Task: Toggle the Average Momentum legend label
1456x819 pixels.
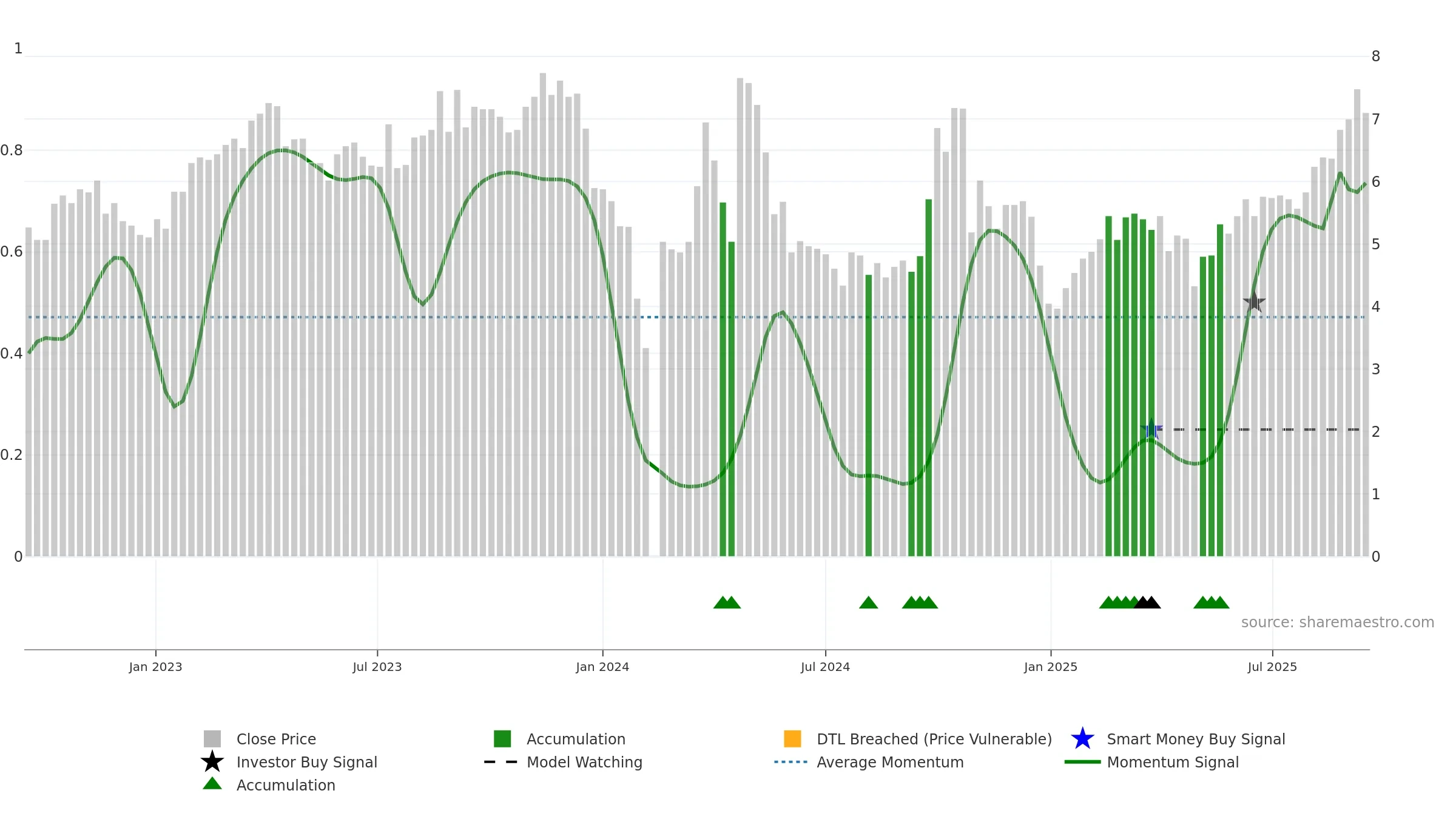Action: tap(890, 762)
